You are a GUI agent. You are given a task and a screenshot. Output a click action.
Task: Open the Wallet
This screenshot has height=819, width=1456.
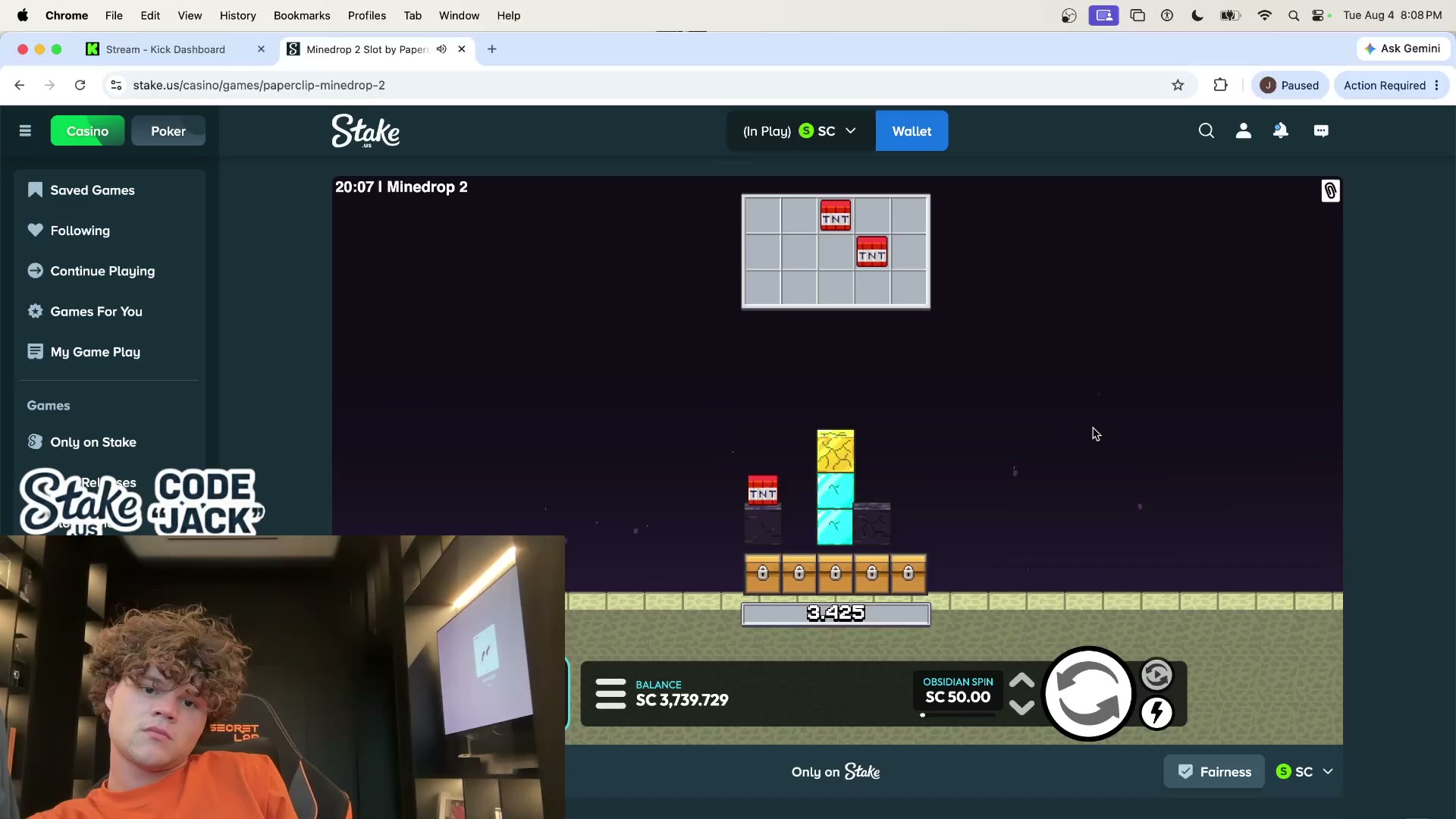pyautogui.click(x=912, y=131)
